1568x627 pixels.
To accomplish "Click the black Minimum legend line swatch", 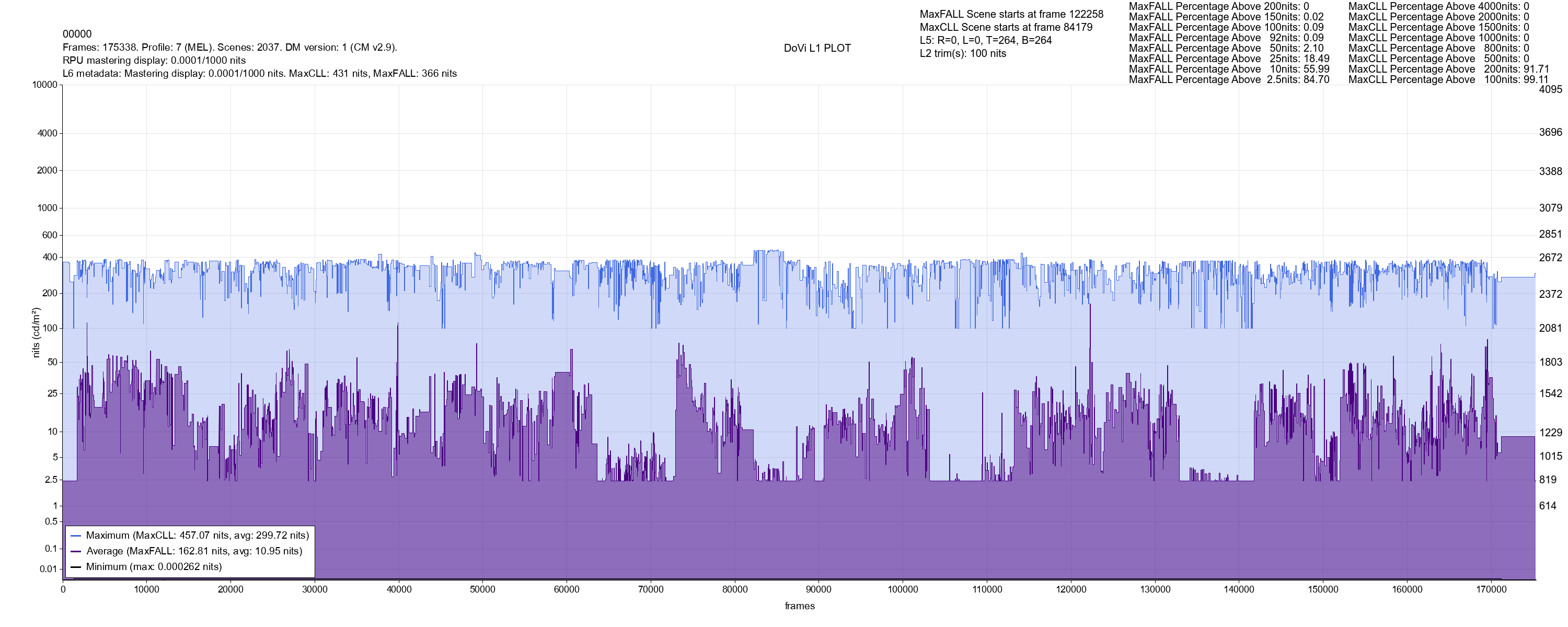I will tap(76, 567).
